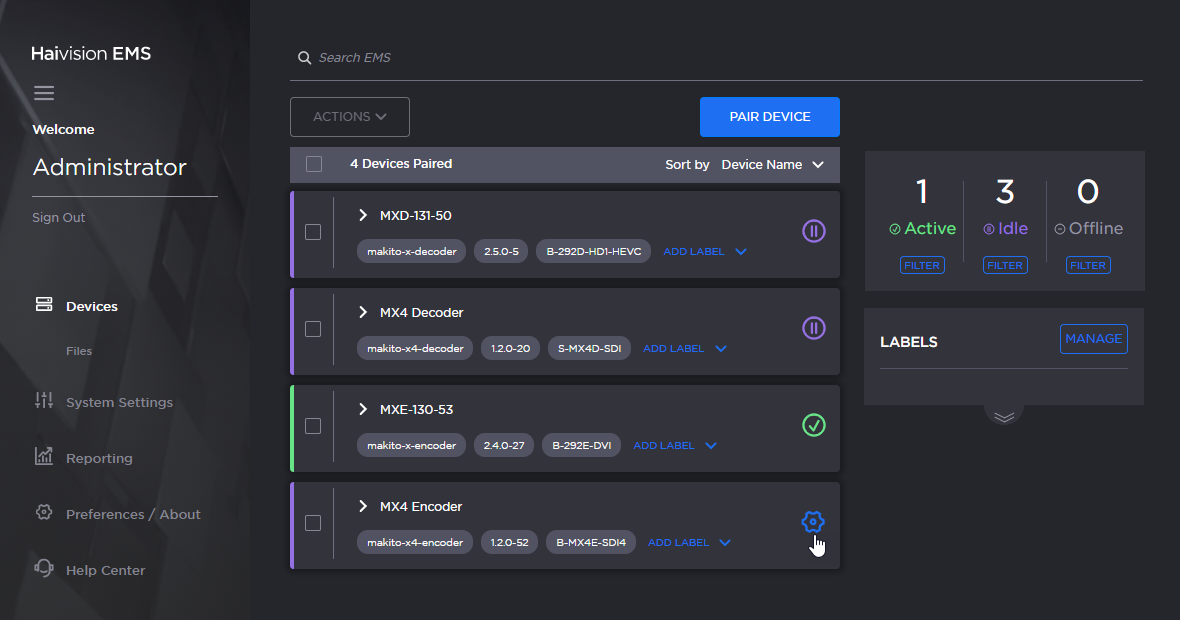
Task: Open the Reporting section via its chart icon
Action: coord(42,457)
